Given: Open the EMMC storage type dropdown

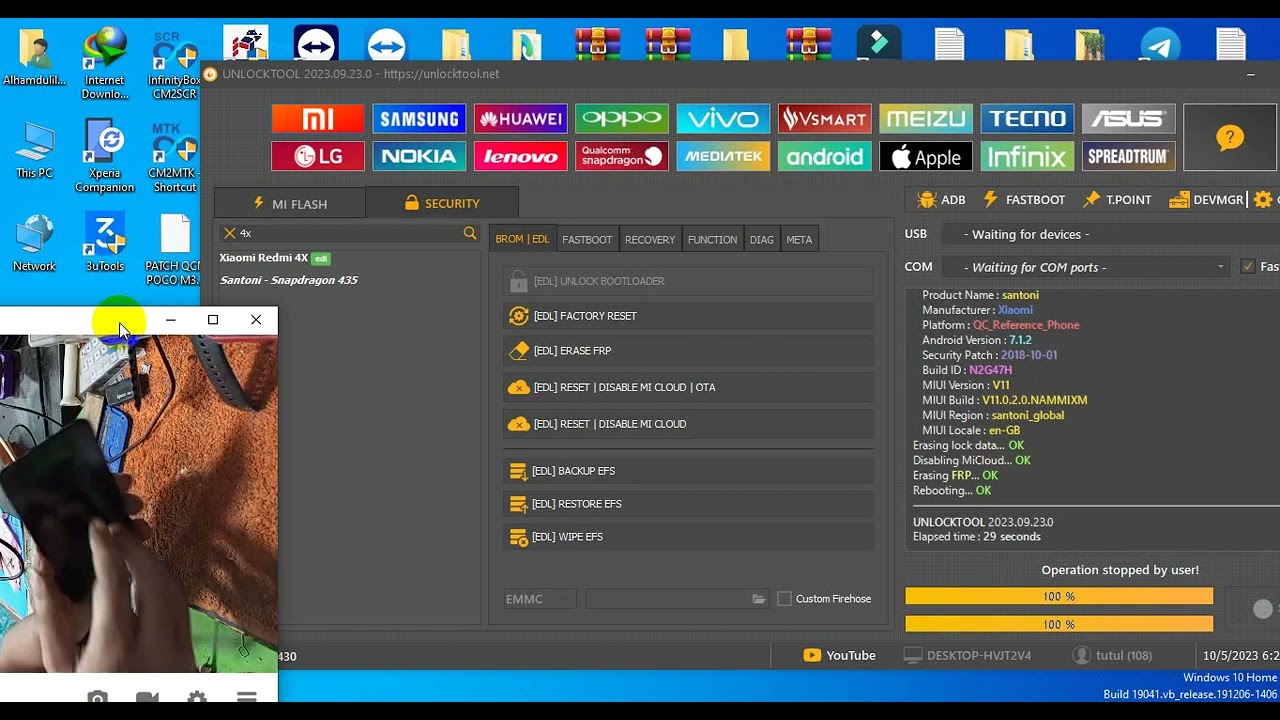Looking at the screenshot, I should coord(540,599).
